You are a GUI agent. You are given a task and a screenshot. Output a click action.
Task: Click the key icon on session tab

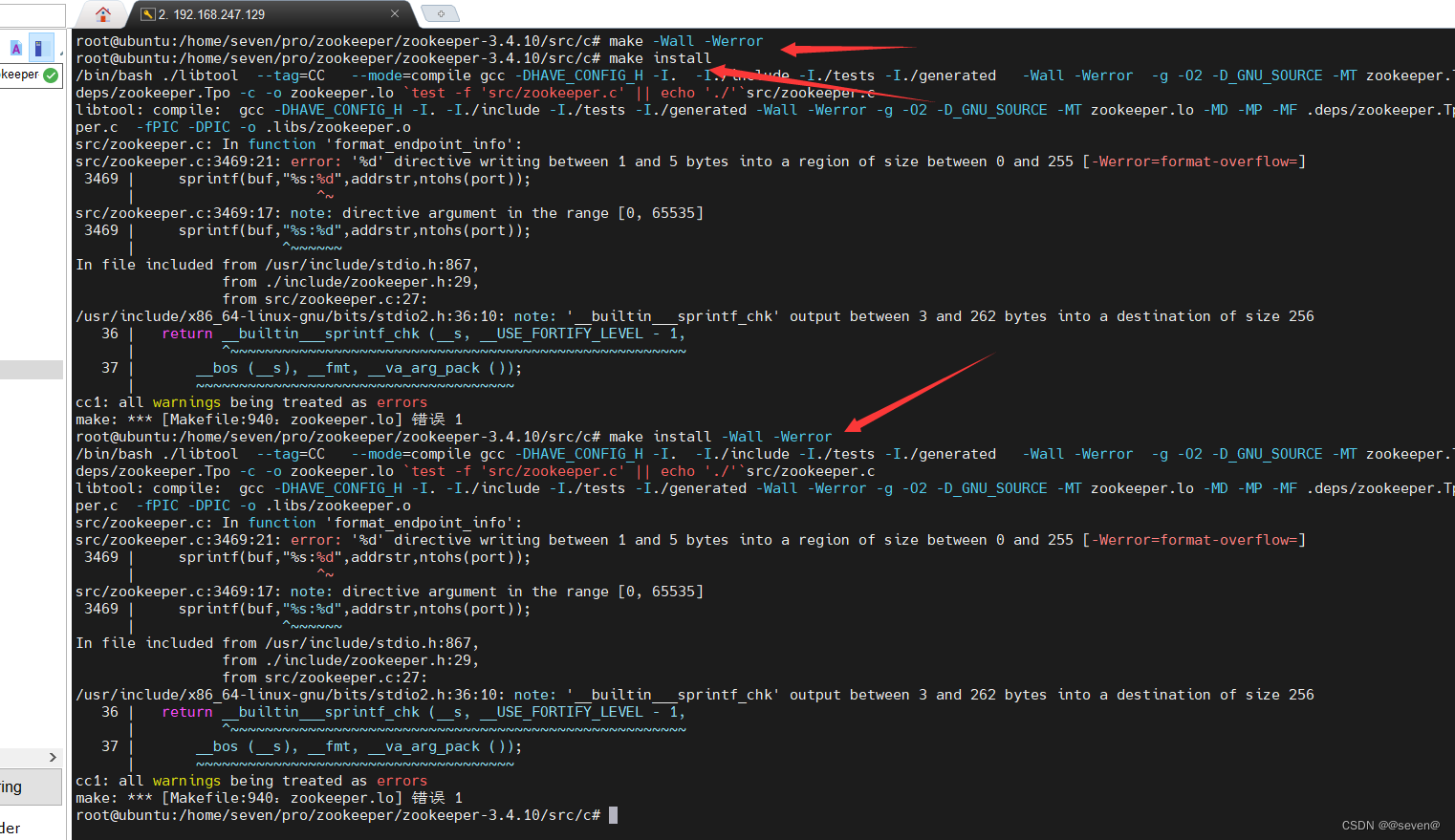(x=147, y=14)
